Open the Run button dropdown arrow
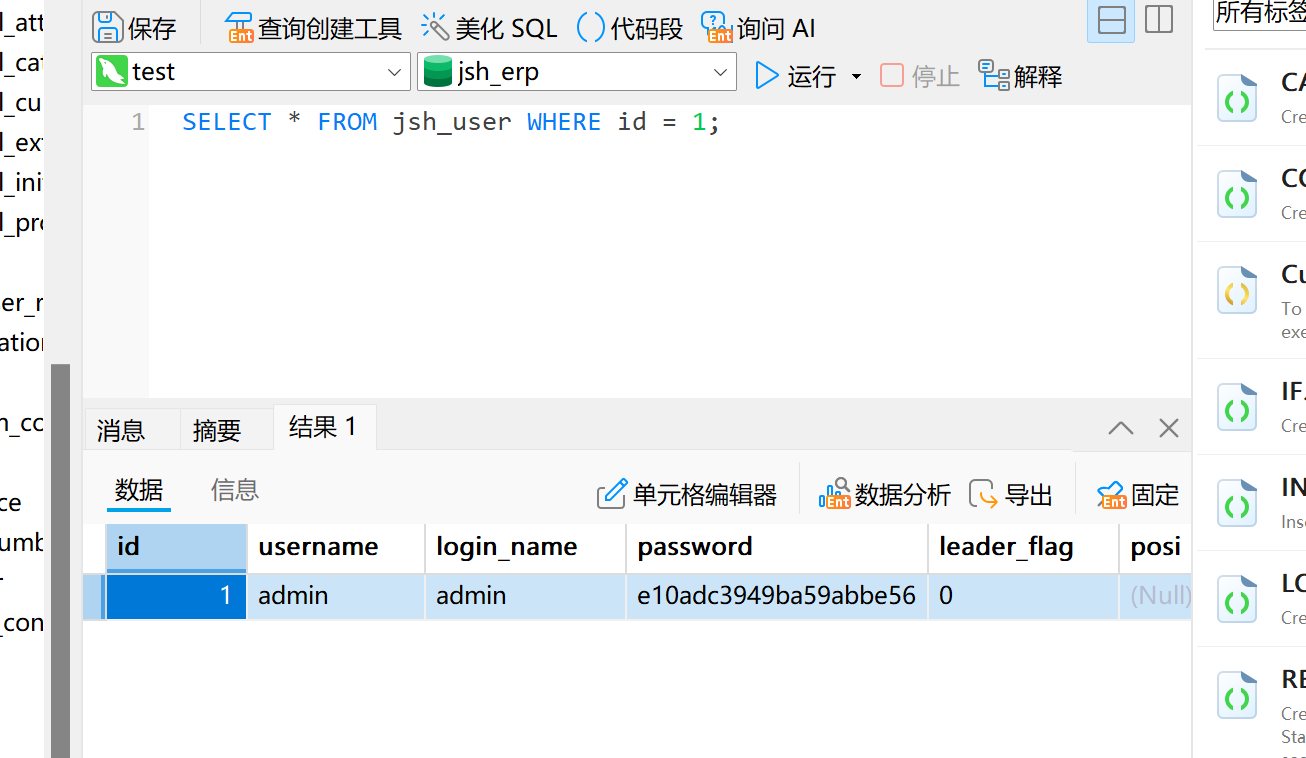This screenshot has width=1306, height=758. coord(856,77)
